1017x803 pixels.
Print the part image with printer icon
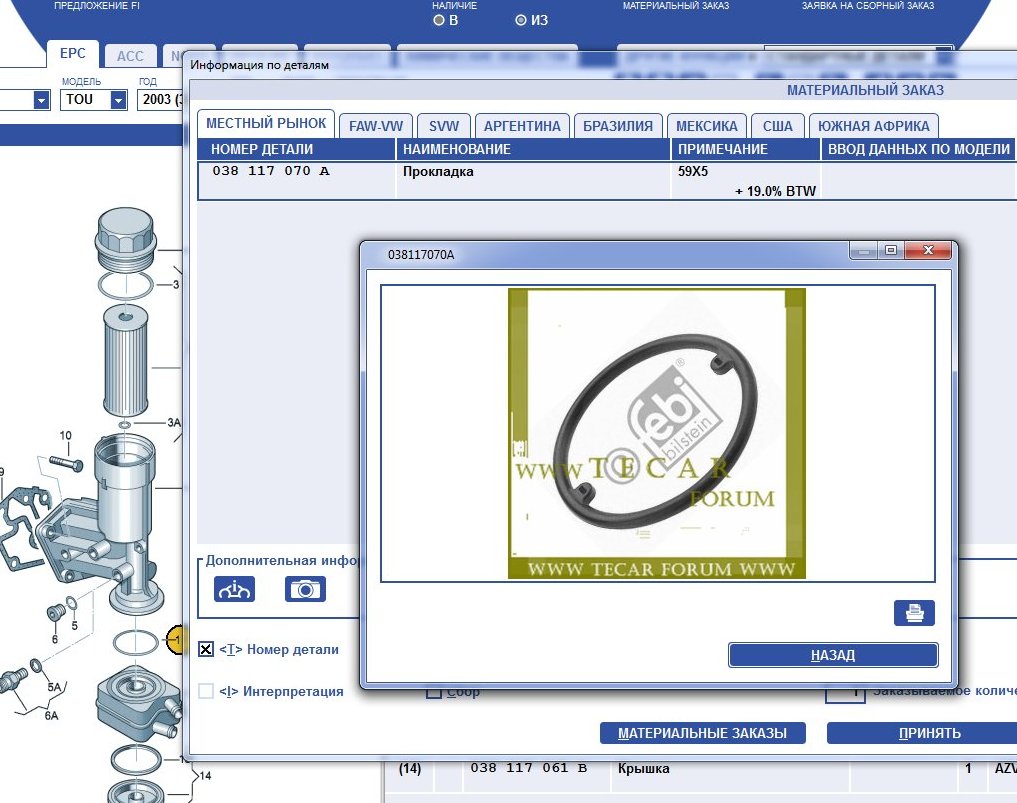click(915, 613)
